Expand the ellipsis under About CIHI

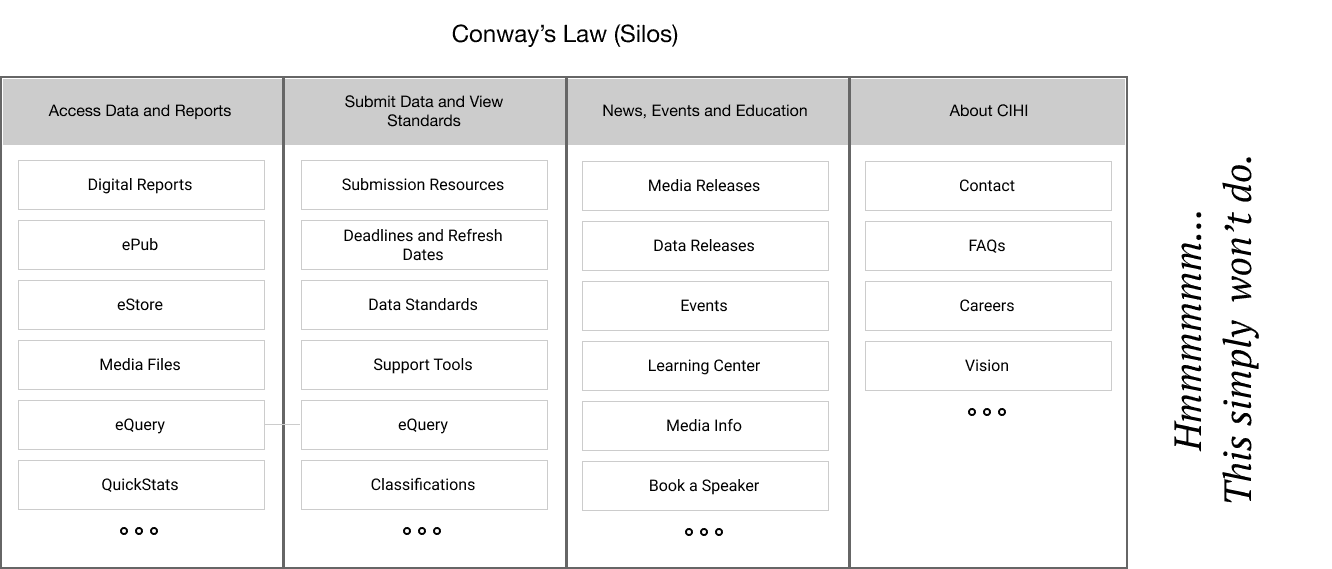point(987,412)
